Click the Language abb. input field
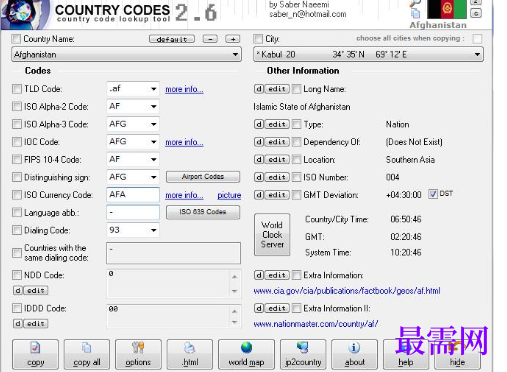Image resolution: width=507 pixels, height=372 pixels. tap(133, 212)
